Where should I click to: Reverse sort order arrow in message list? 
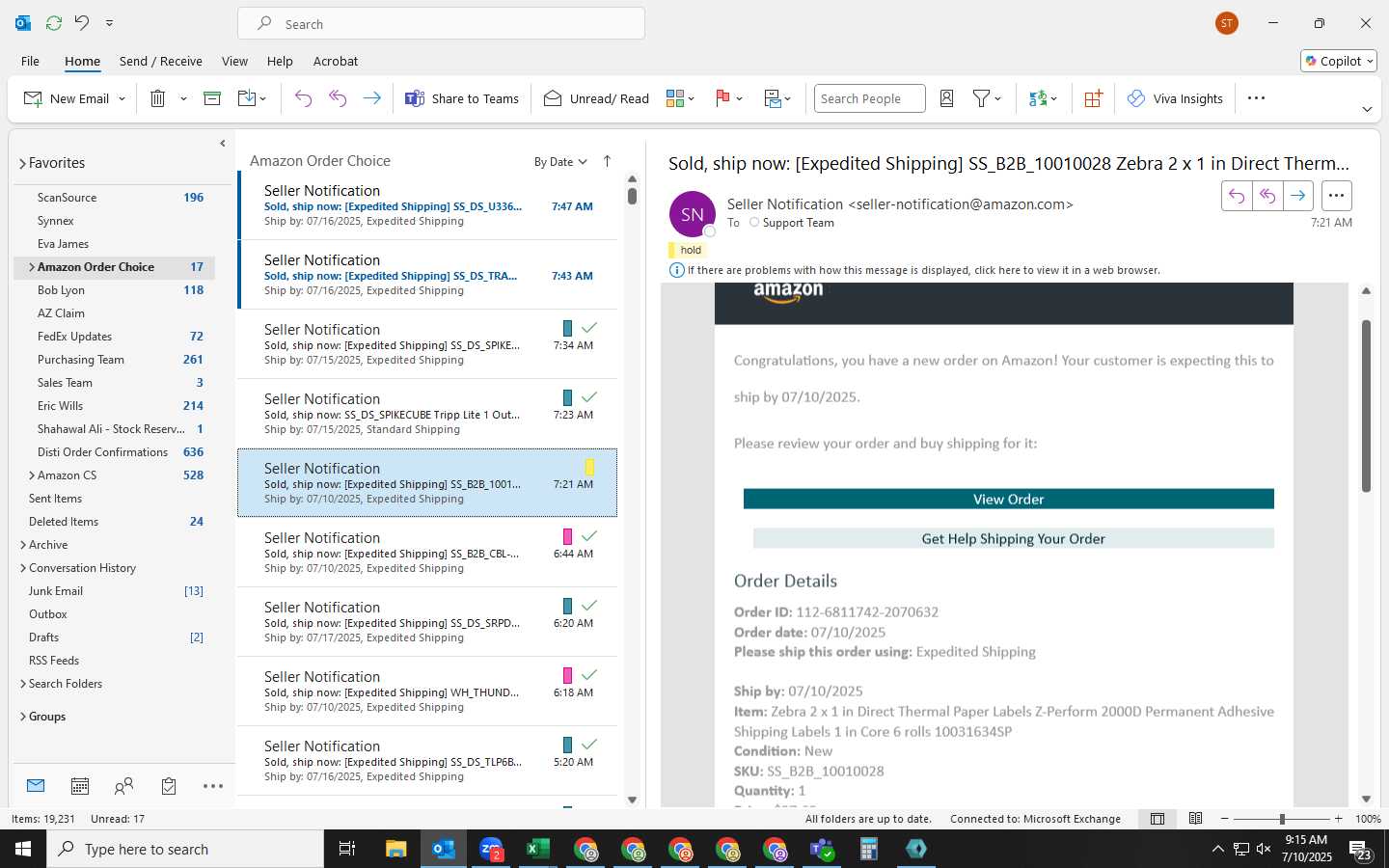(x=607, y=161)
